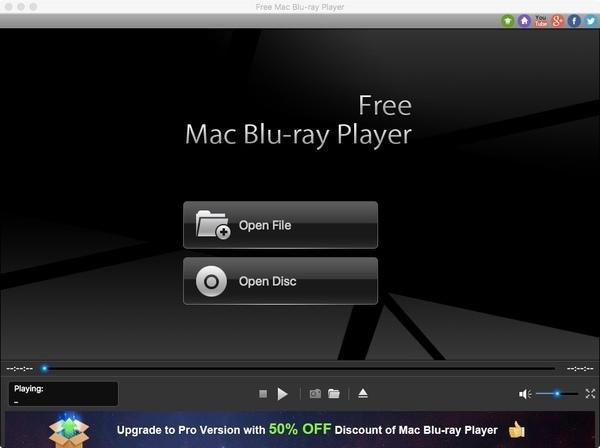Image resolution: width=600 pixels, height=448 pixels.
Task: Click the playback progress bar knob
Action: [x=44, y=368]
